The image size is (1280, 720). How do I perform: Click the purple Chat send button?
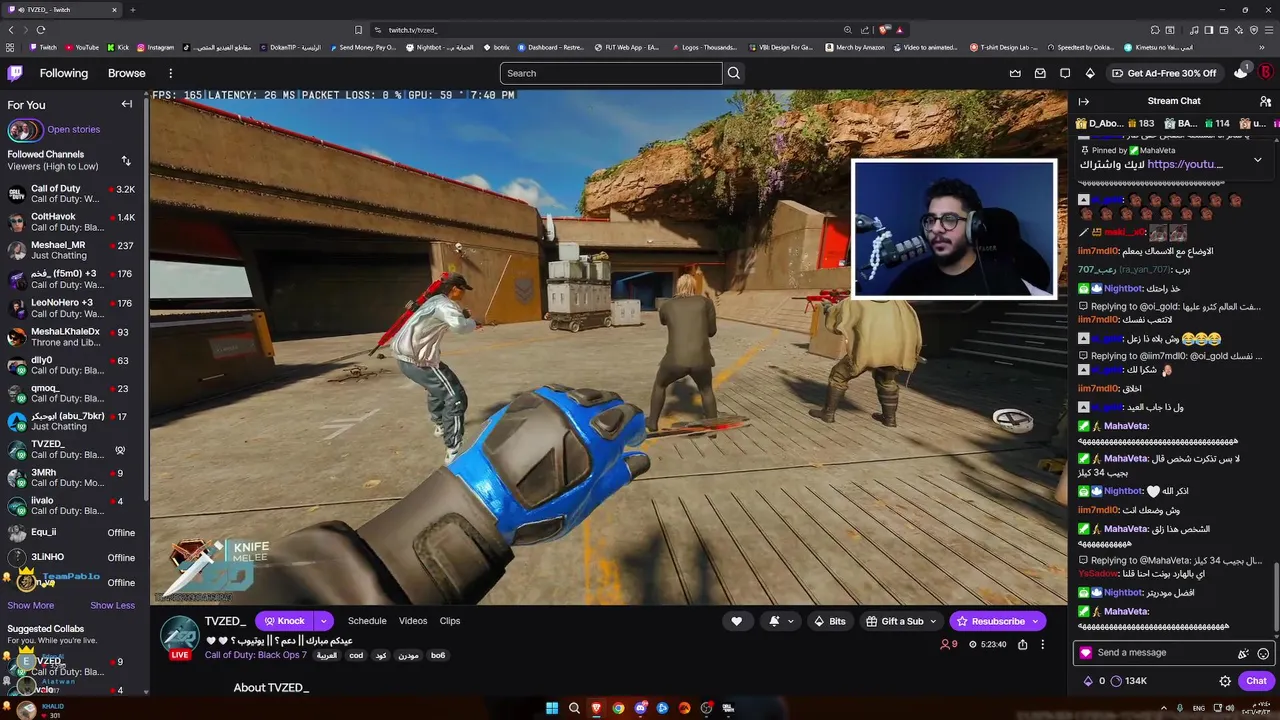tap(1257, 681)
